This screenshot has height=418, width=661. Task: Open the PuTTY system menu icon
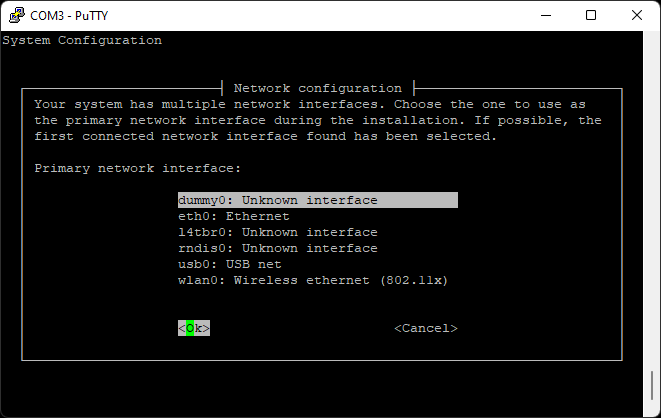point(15,15)
